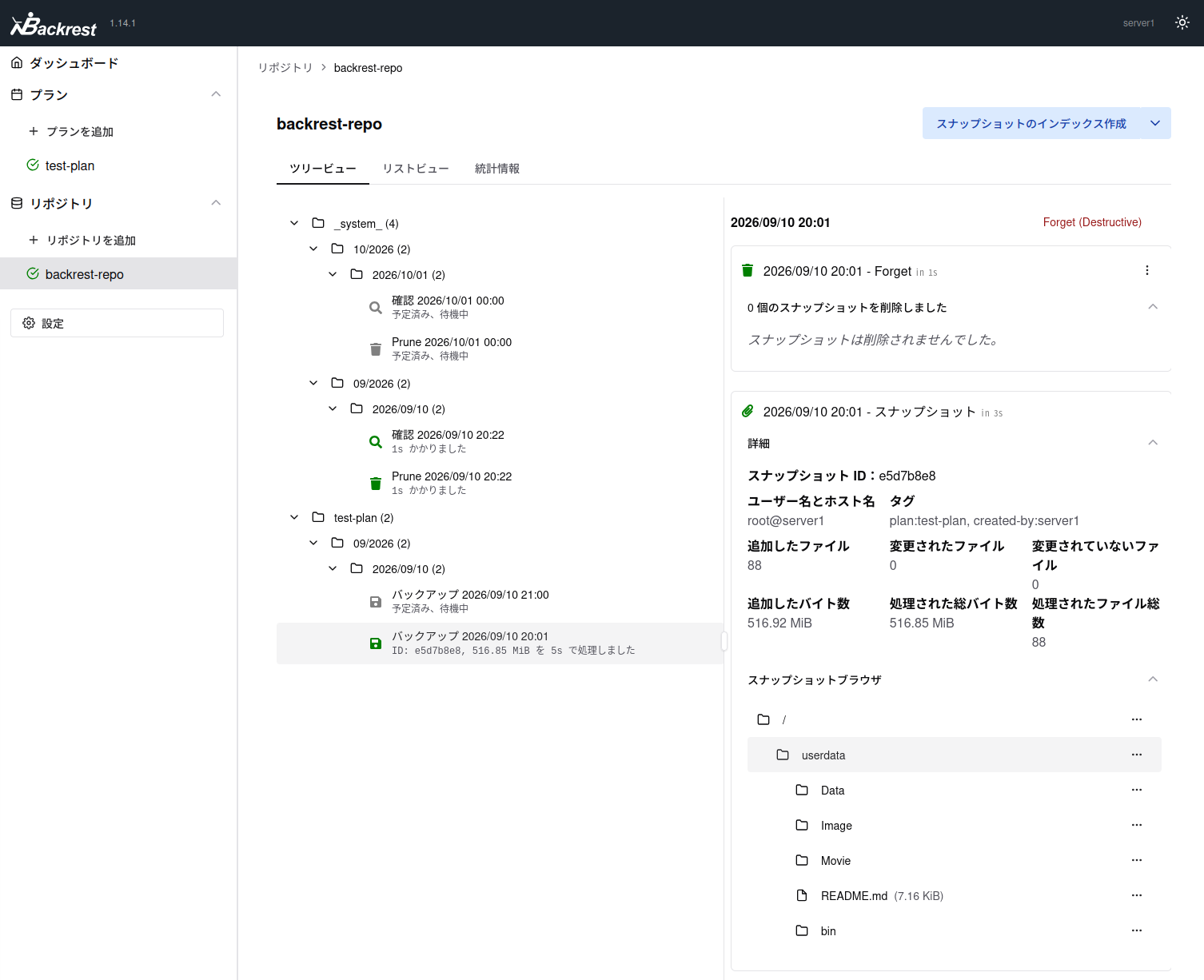Open 設定 settings in sidebar
Screen dimensions: 1204x980
[x=117, y=323]
